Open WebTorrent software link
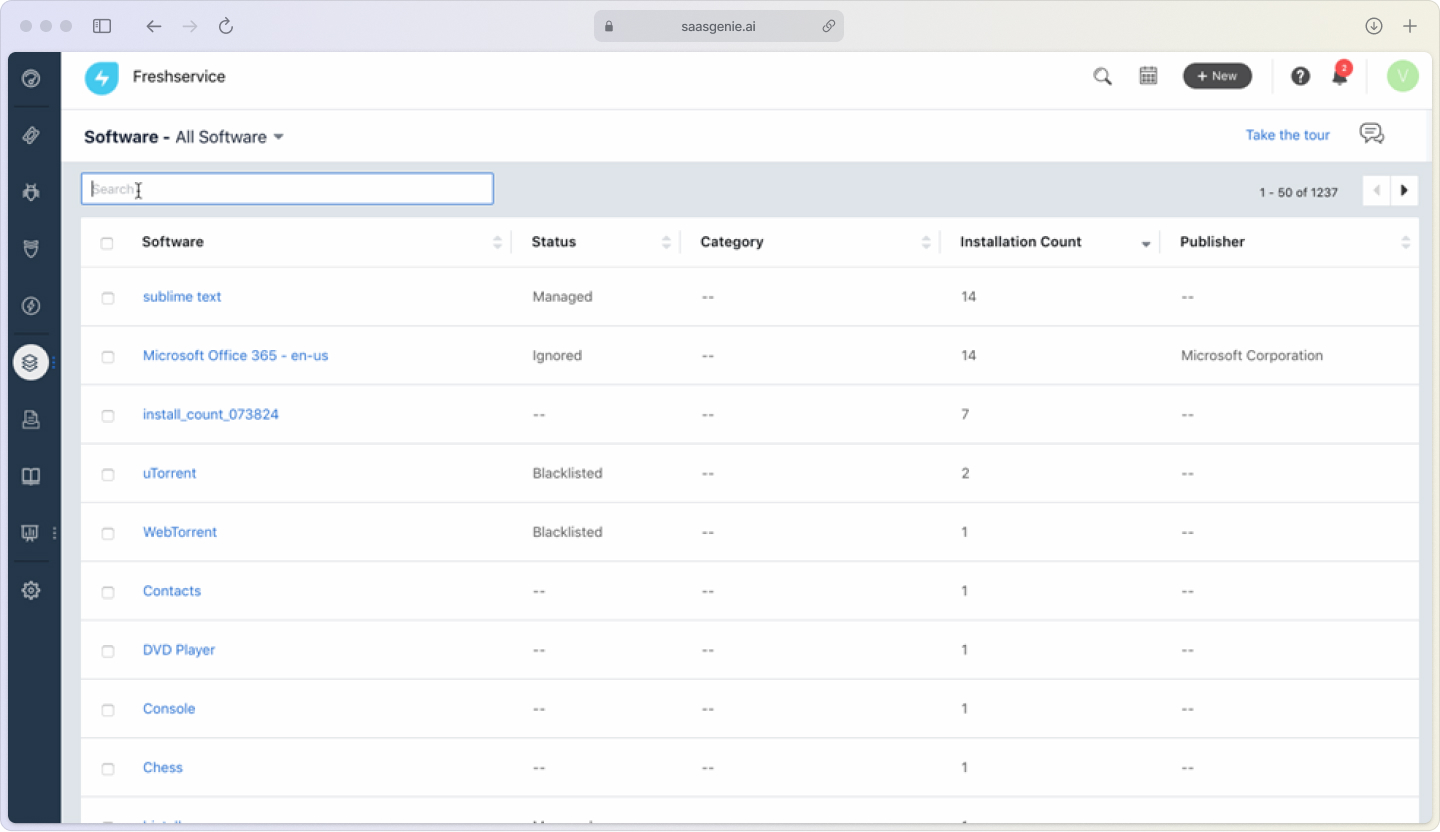Viewport: 1440px width, 832px height. click(180, 532)
